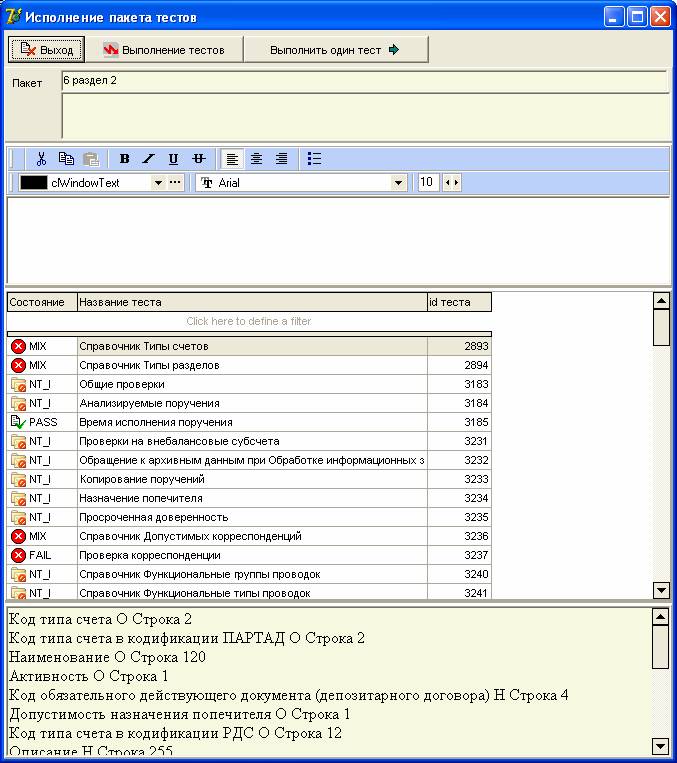This screenshot has width=677, height=763.
Task: Click NT_I icon for Проверки на внебалансовые субсчета
Action: (x=18, y=441)
